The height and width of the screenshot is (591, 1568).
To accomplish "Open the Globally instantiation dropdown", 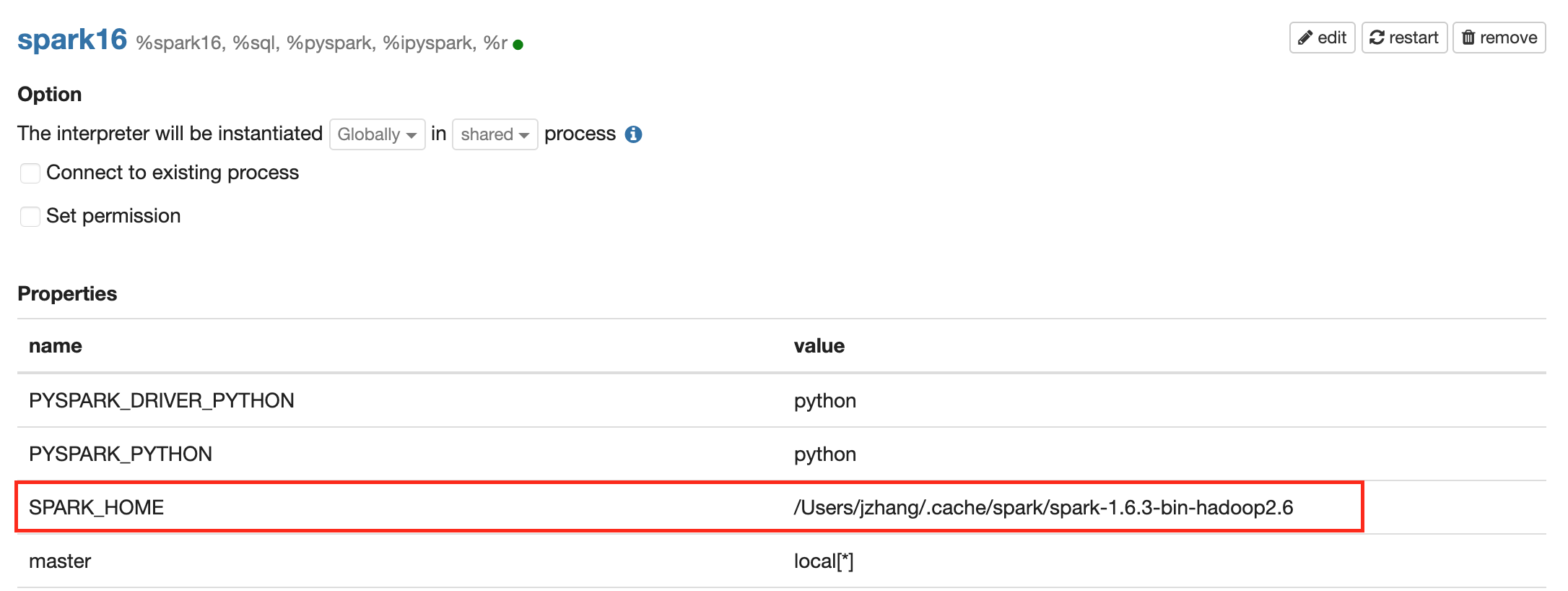I will [x=377, y=134].
